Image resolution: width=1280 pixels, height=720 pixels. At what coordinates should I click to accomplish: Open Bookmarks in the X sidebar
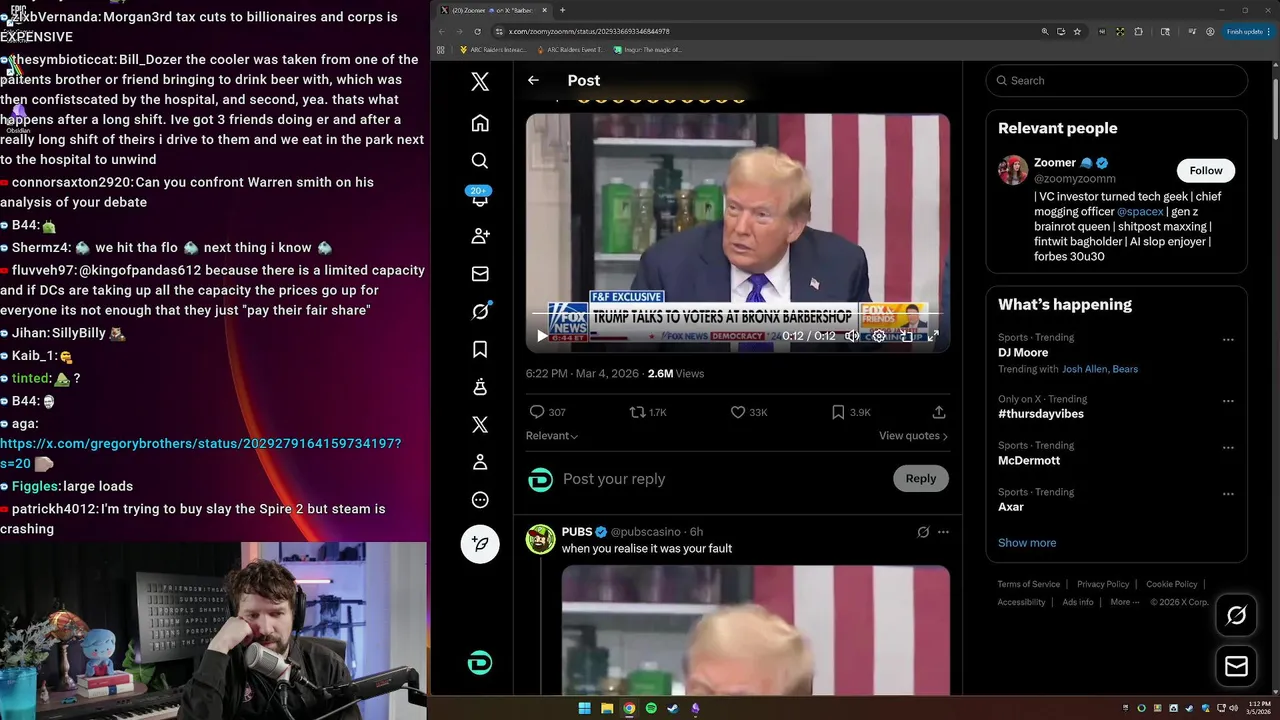point(480,349)
